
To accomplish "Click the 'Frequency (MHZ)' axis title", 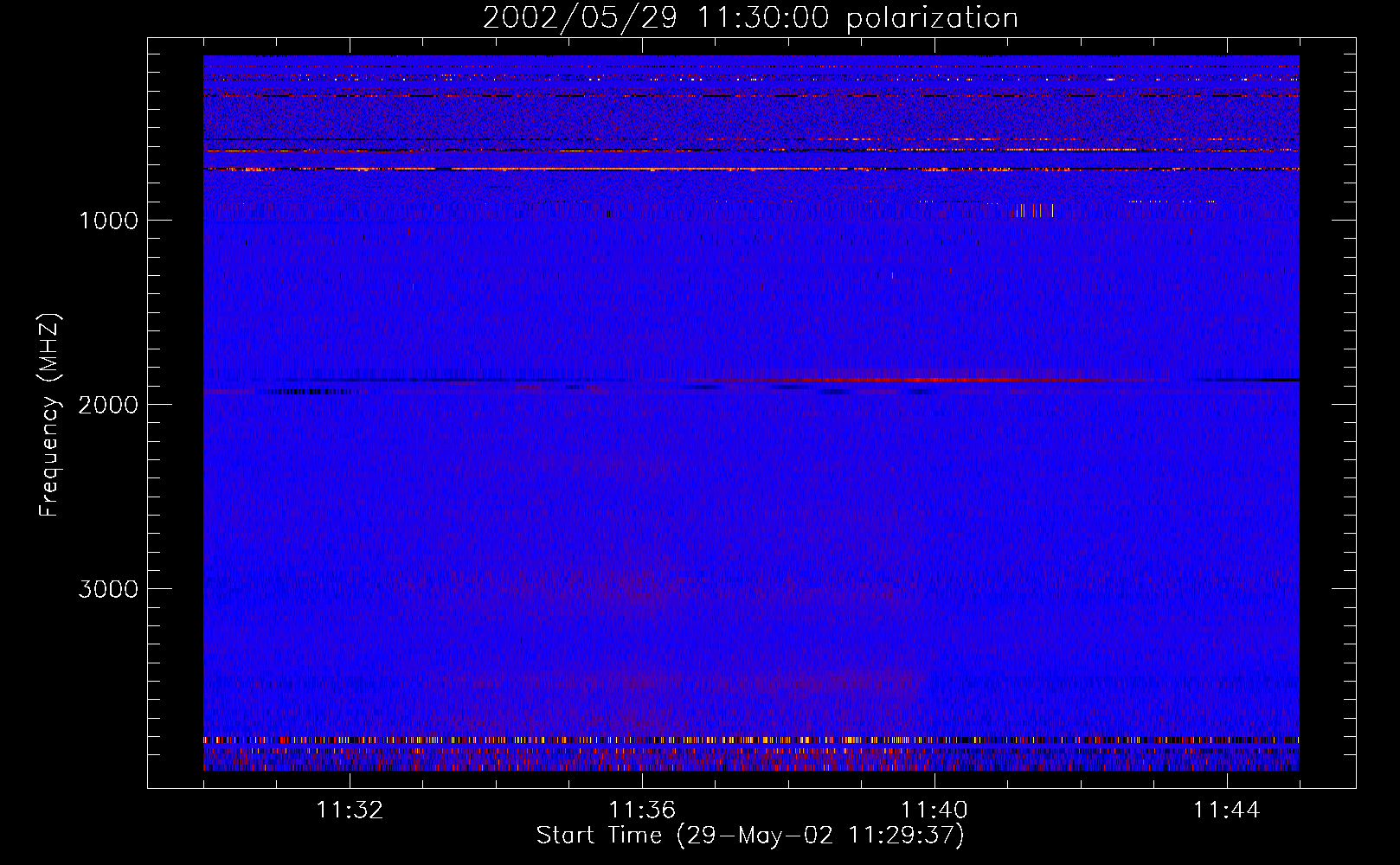I will [x=49, y=415].
